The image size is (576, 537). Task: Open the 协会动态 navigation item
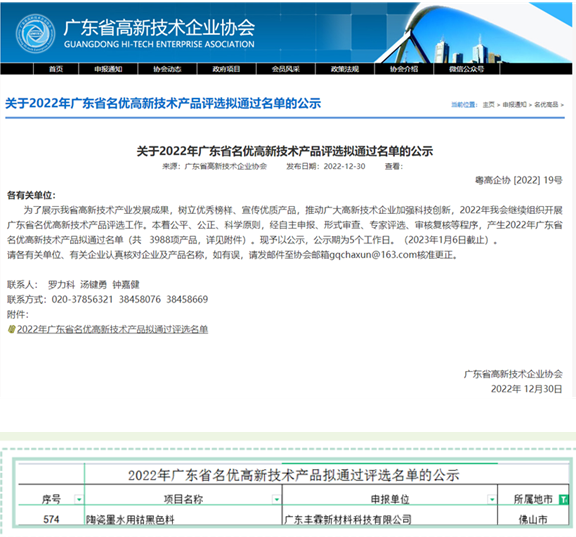[x=167, y=69]
